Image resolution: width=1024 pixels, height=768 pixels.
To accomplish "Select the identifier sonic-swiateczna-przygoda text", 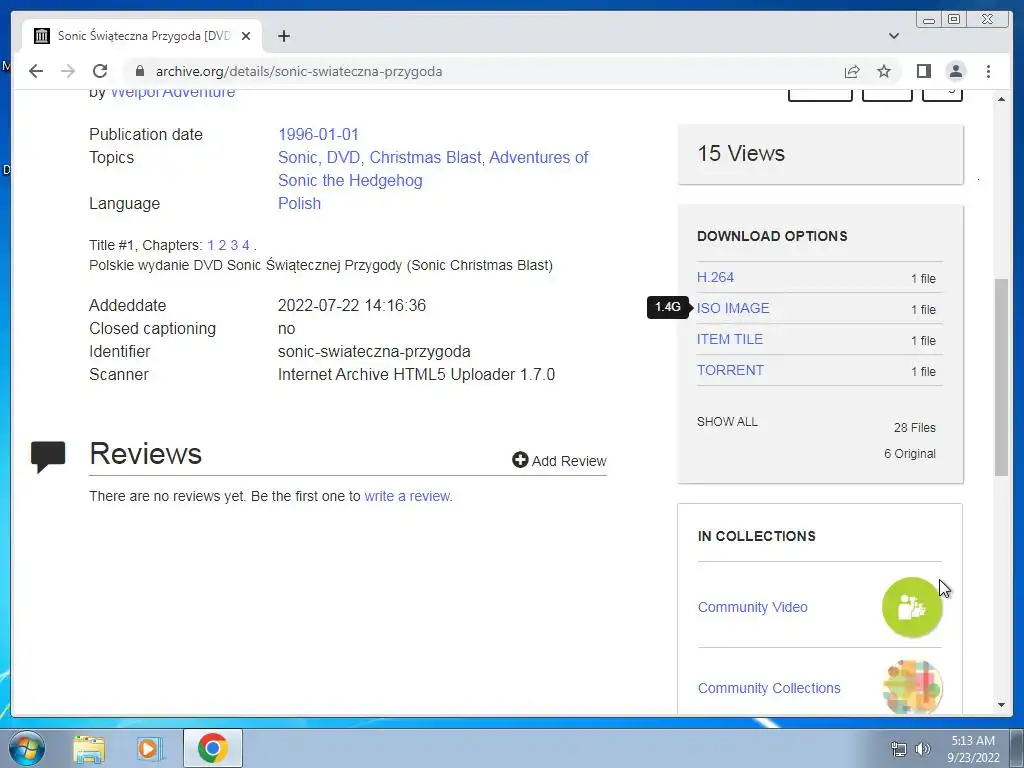I will [x=374, y=351].
